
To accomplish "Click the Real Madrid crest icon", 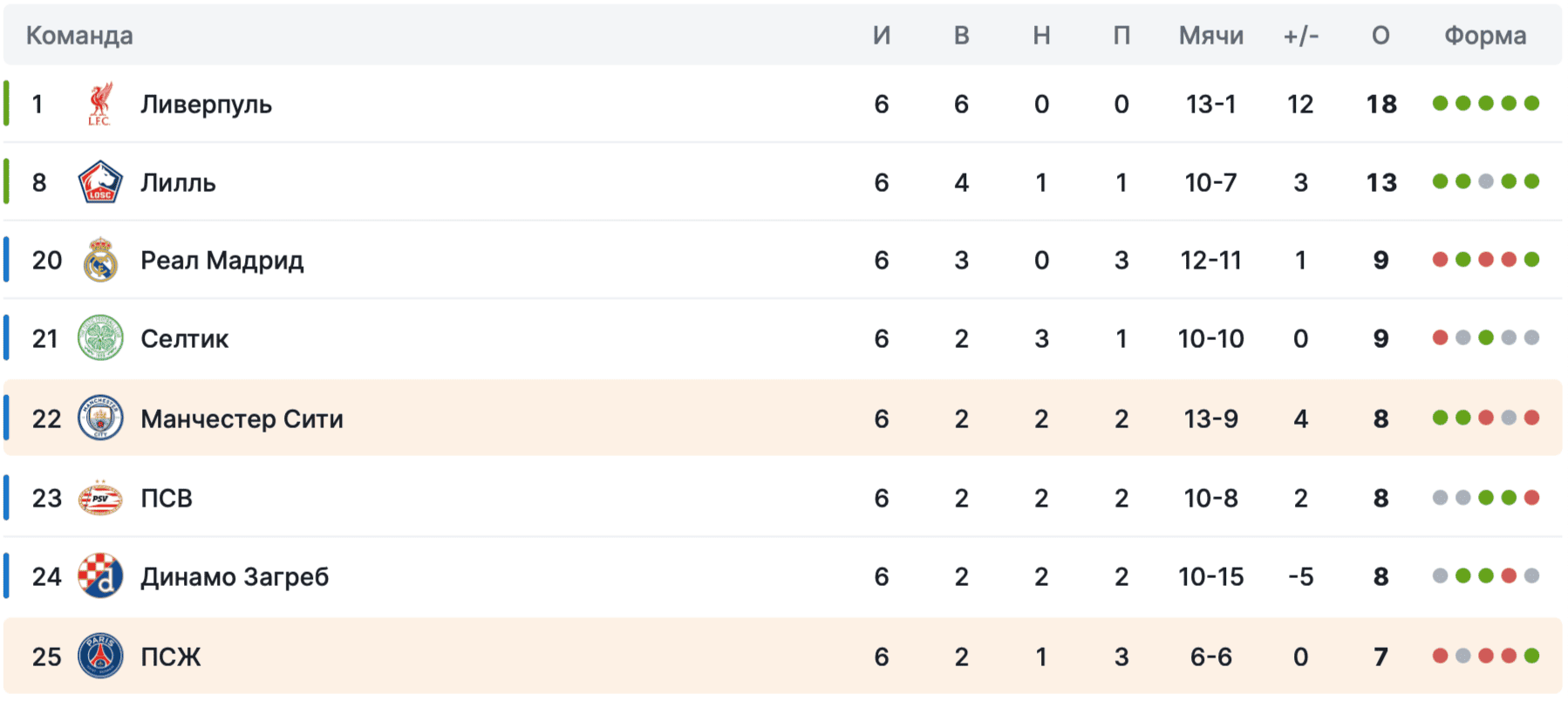I will pyautogui.click(x=100, y=260).
